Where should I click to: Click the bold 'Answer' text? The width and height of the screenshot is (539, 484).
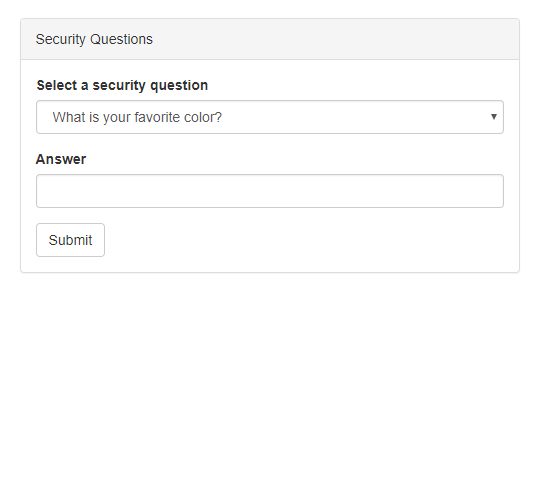point(61,159)
